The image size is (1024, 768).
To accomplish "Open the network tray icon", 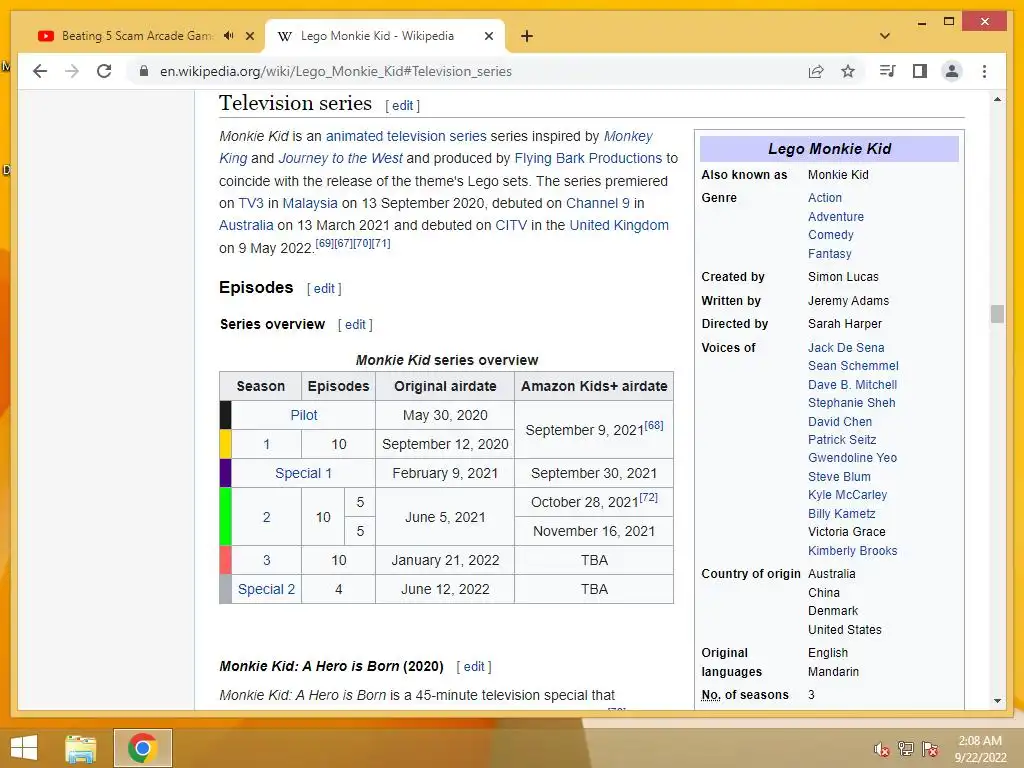I will [x=906, y=748].
